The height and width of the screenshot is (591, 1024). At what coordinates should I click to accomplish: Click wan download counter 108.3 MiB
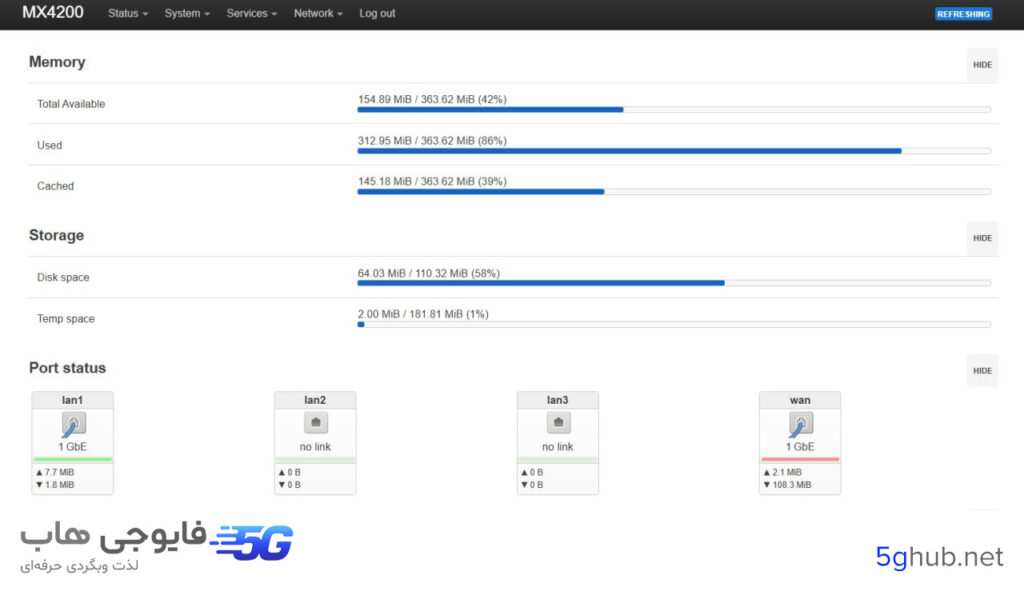point(788,485)
